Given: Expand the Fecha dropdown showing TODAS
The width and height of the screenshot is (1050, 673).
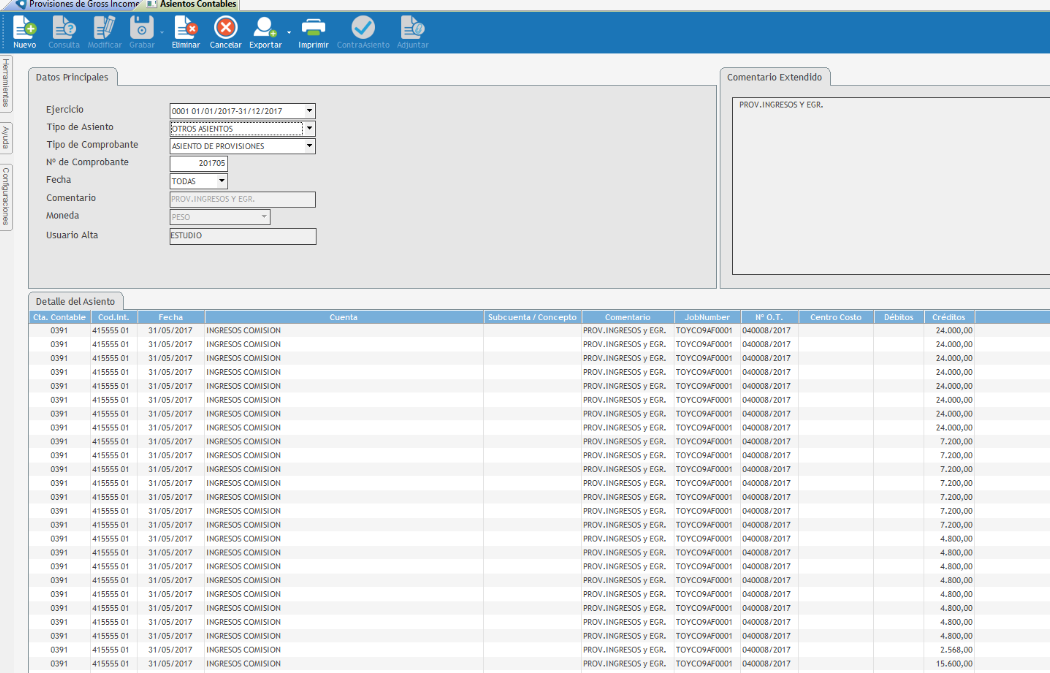Looking at the screenshot, I should (x=221, y=181).
